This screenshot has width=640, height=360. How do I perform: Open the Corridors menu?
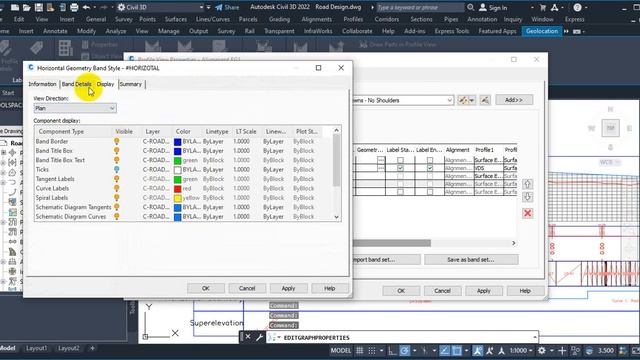387,19
